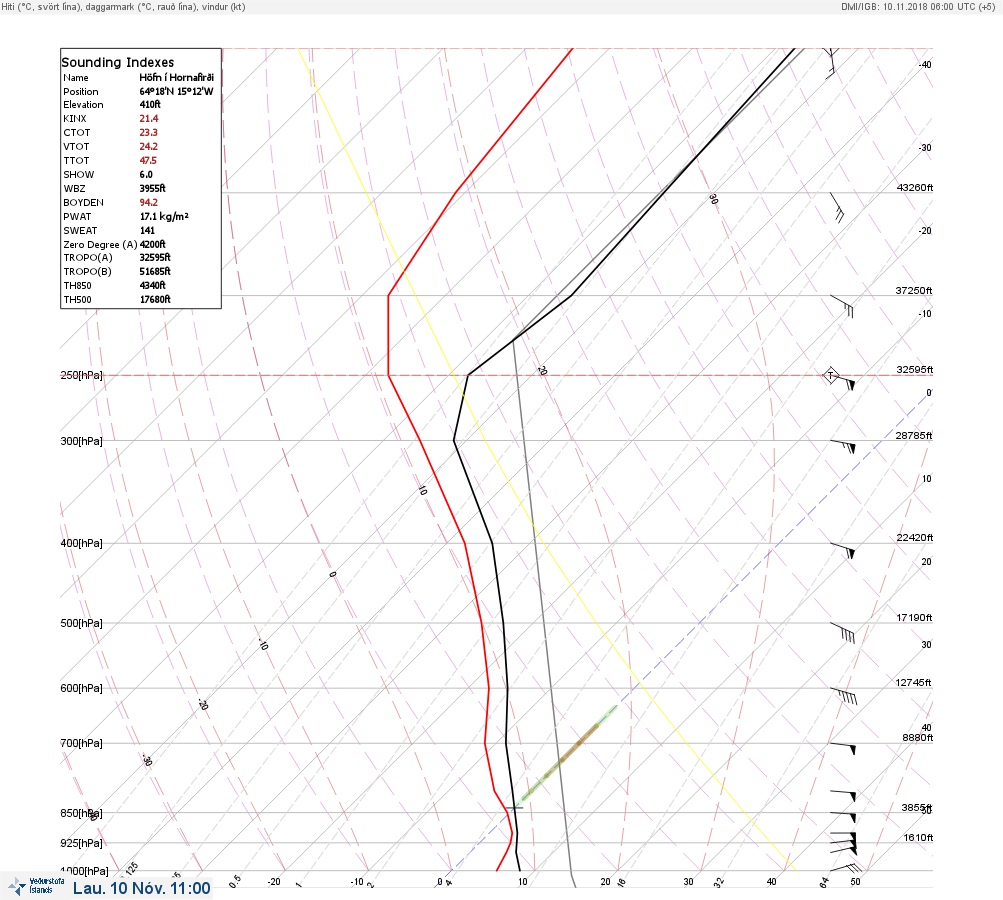Screen dimensions: 1003x900
Task: Select the VTOT value 24.2
Action: coord(149,146)
